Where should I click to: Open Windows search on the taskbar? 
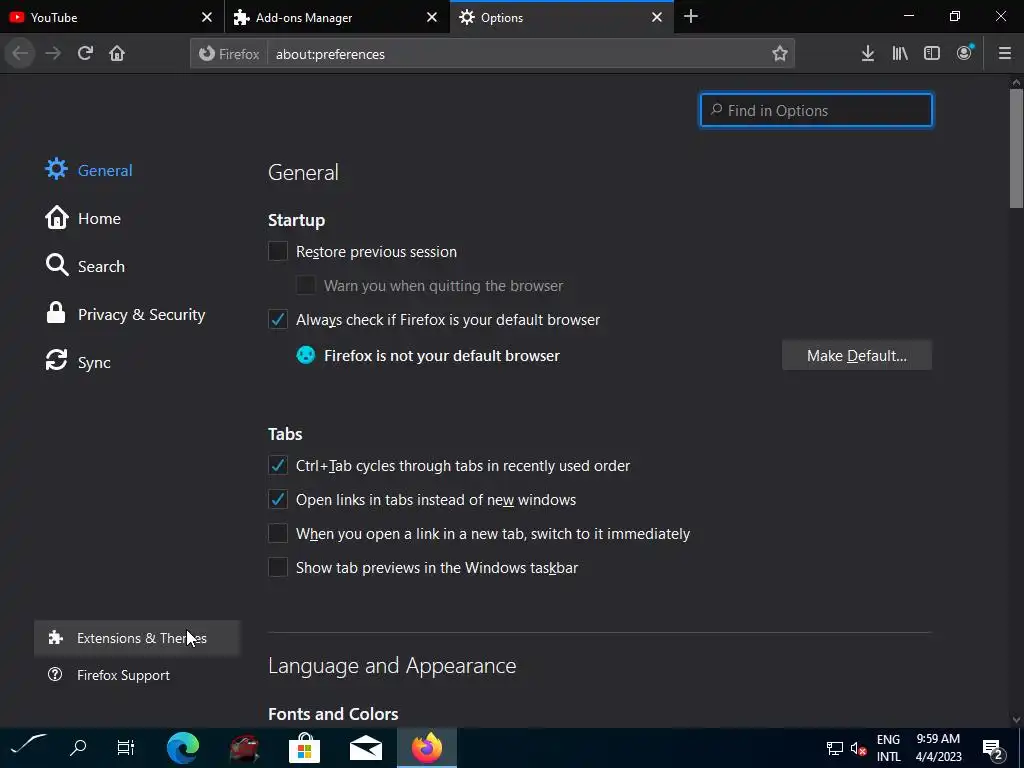coord(78,747)
